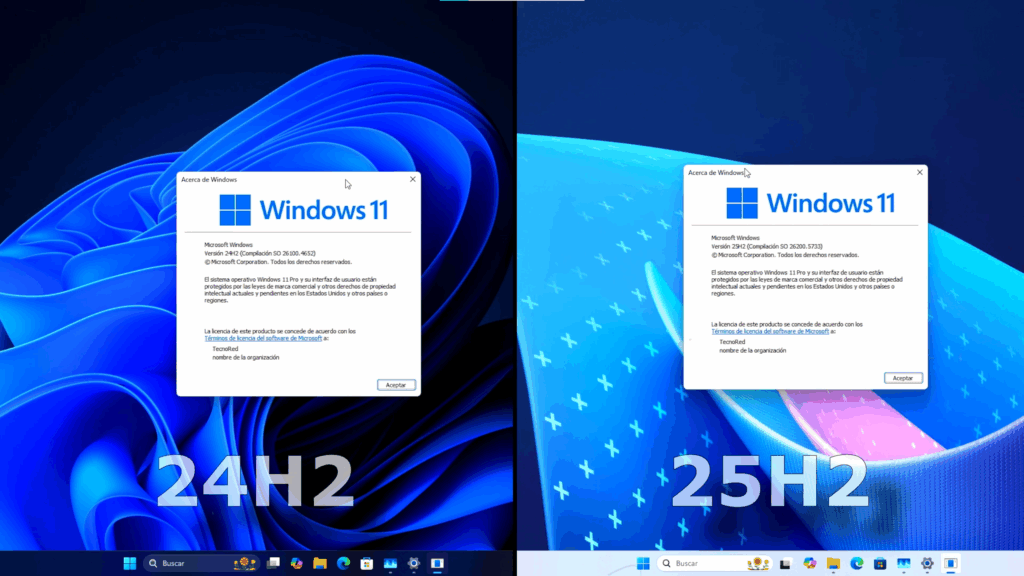Click the TecnoRed name in the 25H2 dialog
1024x576 pixels.
pyautogui.click(x=732, y=342)
